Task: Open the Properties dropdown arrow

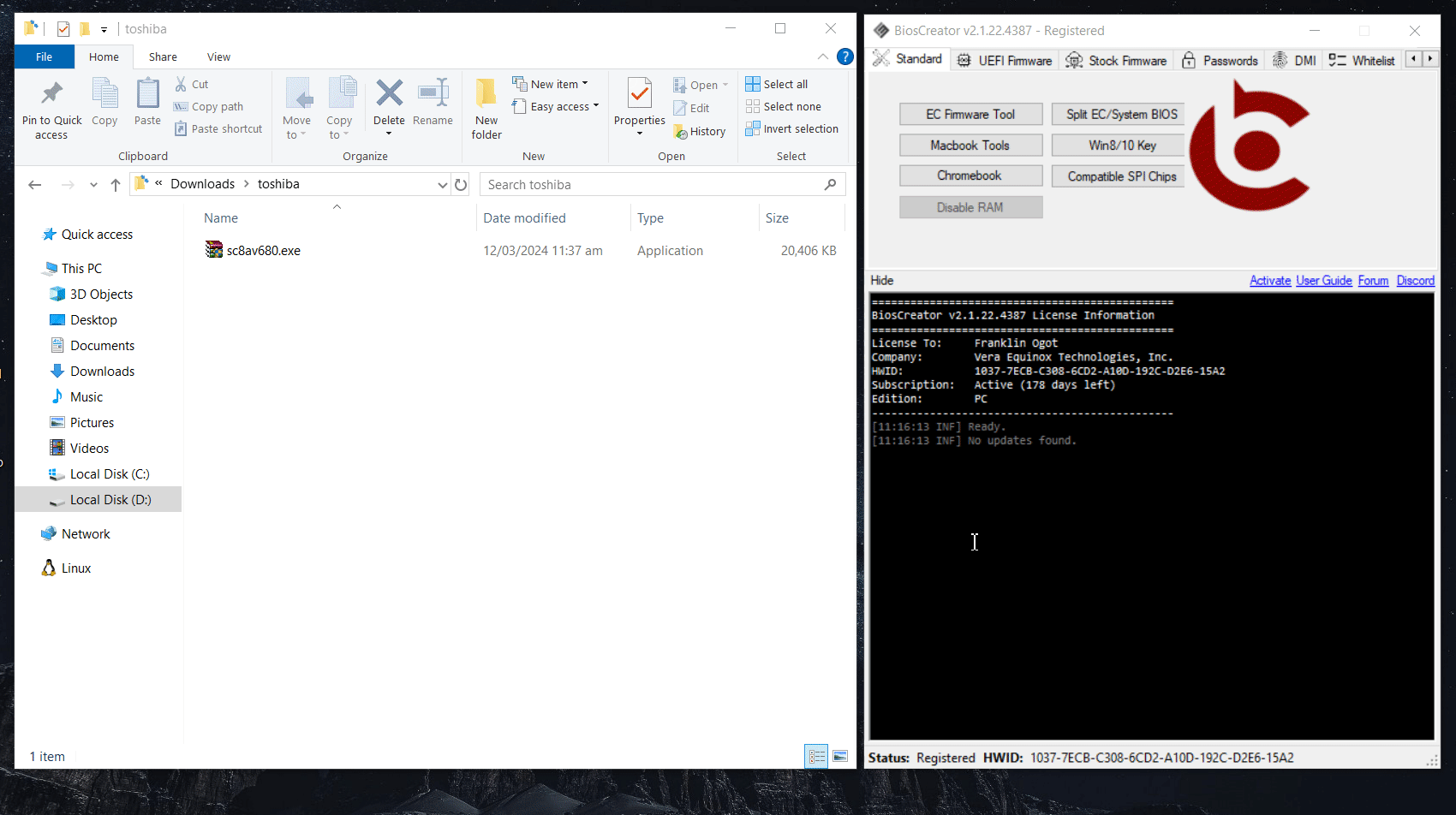Action: (x=639, y=134)
